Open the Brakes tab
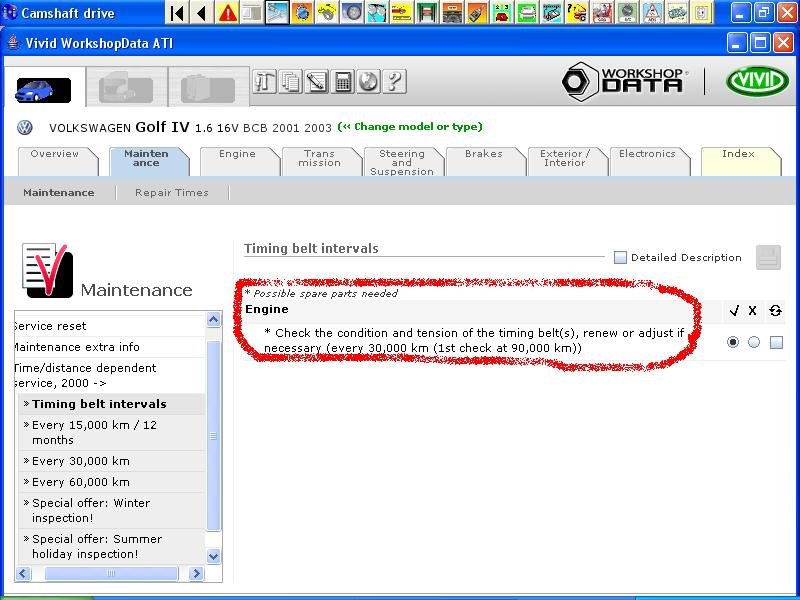 click(x=483, y=155)
